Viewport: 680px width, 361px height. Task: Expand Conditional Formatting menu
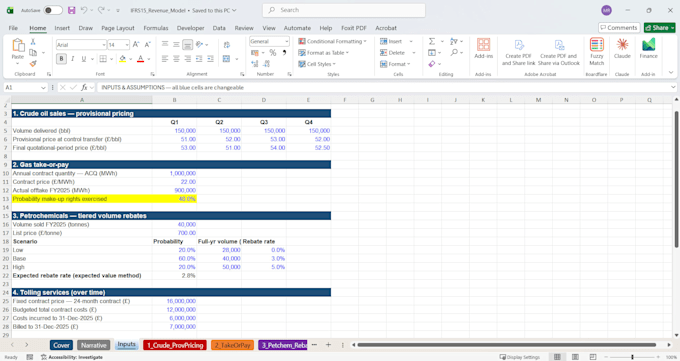(332, 41)
